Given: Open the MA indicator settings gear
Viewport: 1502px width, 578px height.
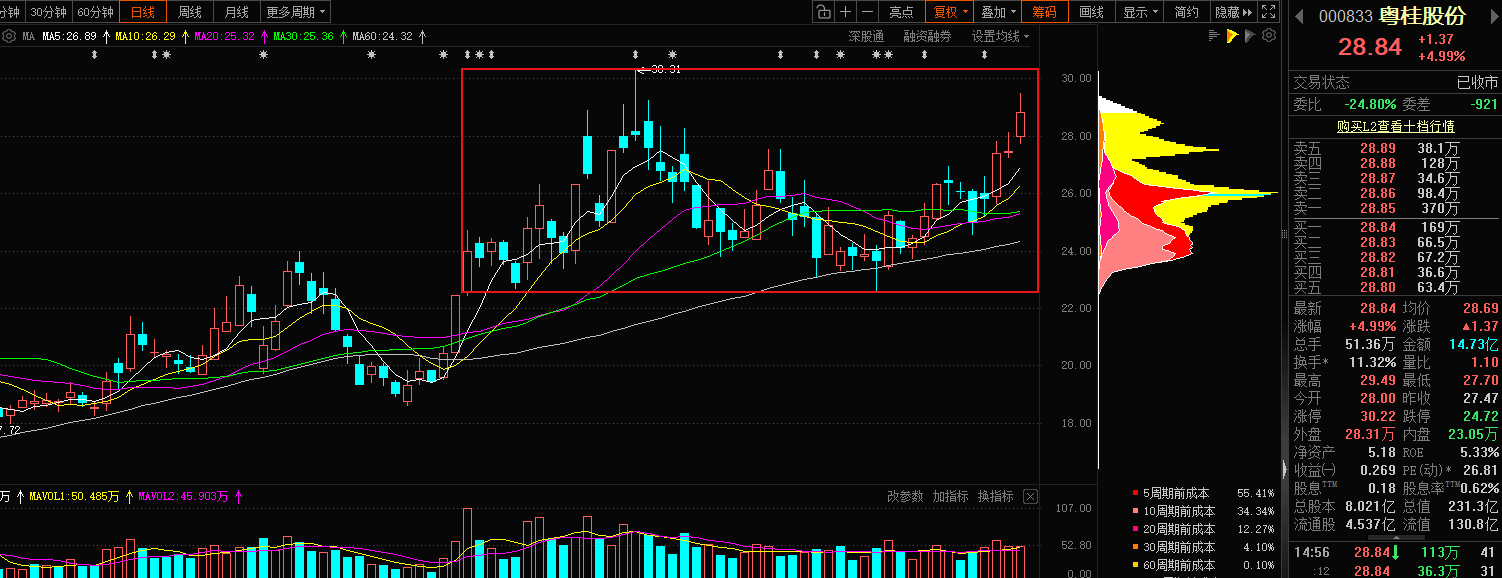Looking at the screenshot, I should 9,36.
